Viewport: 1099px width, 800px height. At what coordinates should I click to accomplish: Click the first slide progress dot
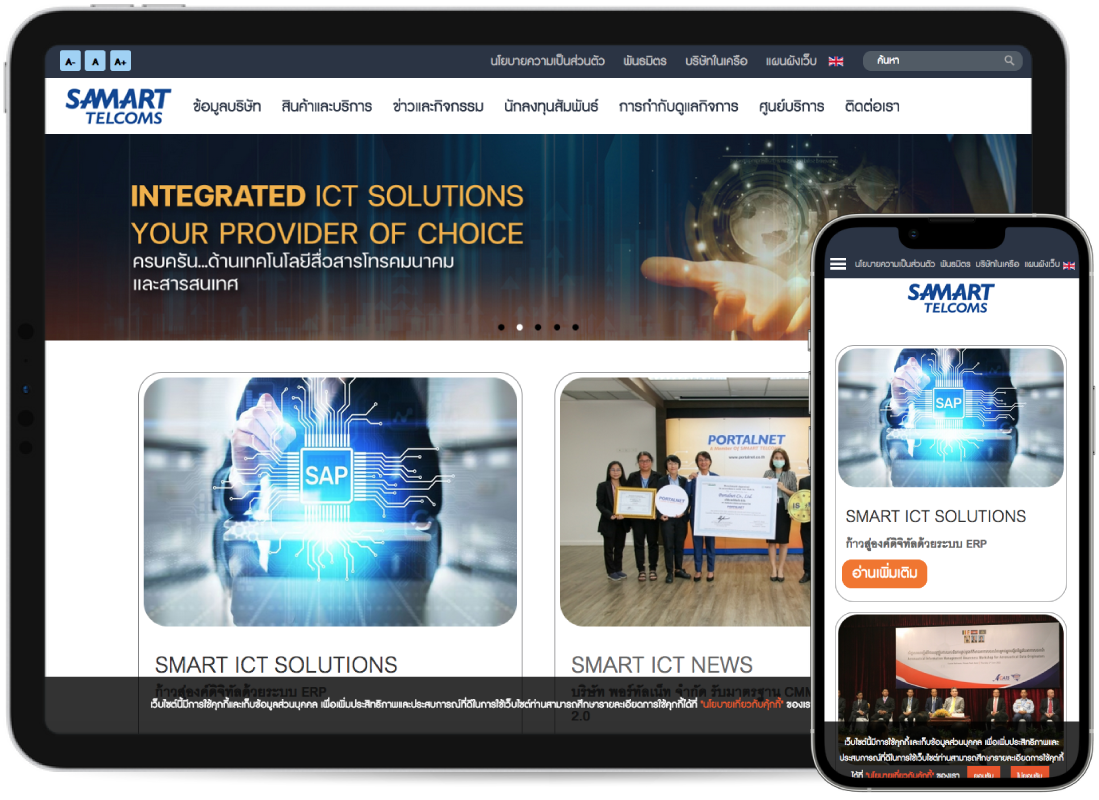click(503, 325)
